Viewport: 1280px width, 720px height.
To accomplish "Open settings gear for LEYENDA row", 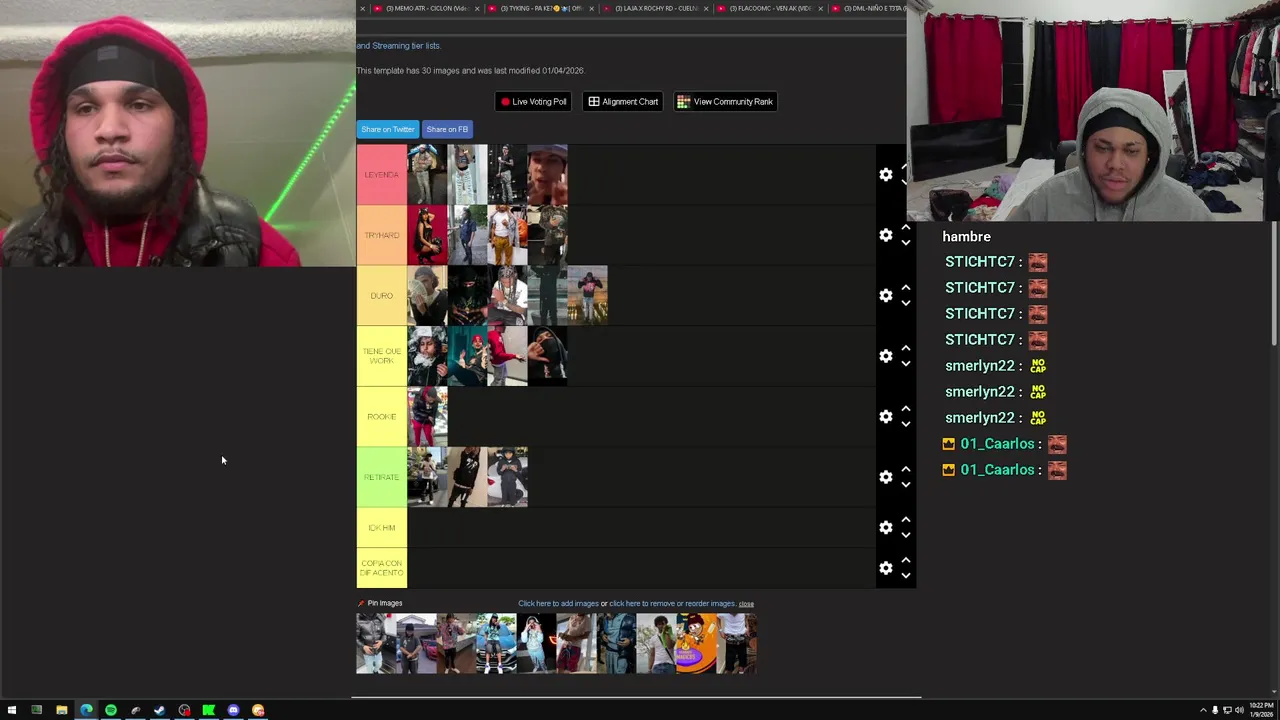I will pos(886,175).
